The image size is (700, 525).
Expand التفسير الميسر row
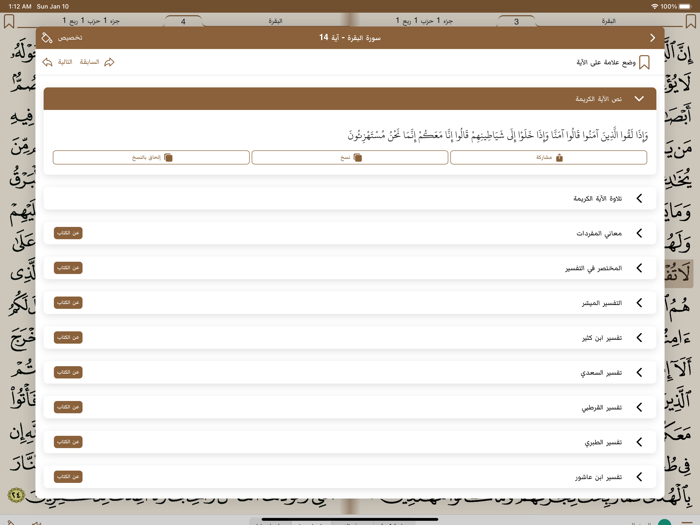pos(350,303)
